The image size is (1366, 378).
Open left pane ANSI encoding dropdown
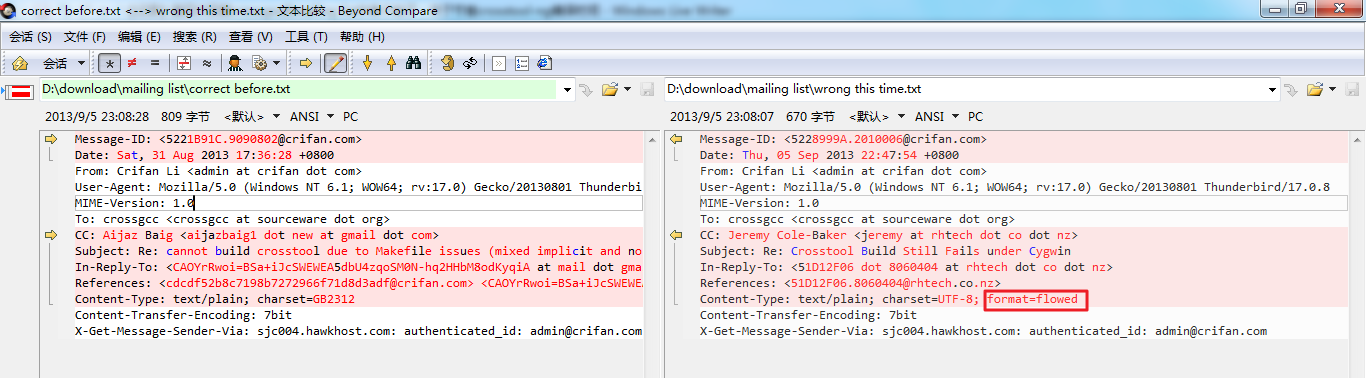click(x=311, y=117)
